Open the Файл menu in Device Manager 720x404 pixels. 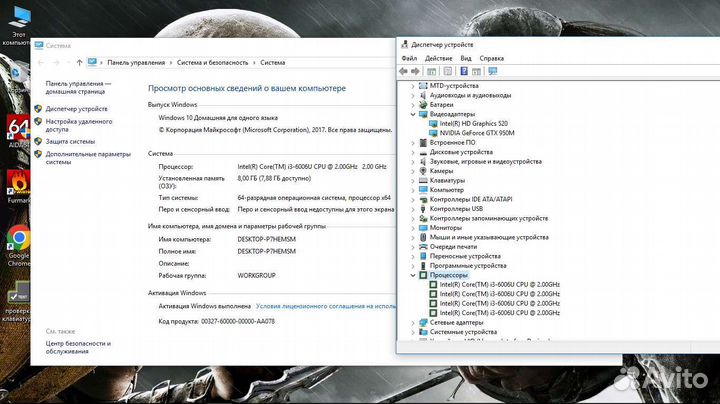pos(409,58)
